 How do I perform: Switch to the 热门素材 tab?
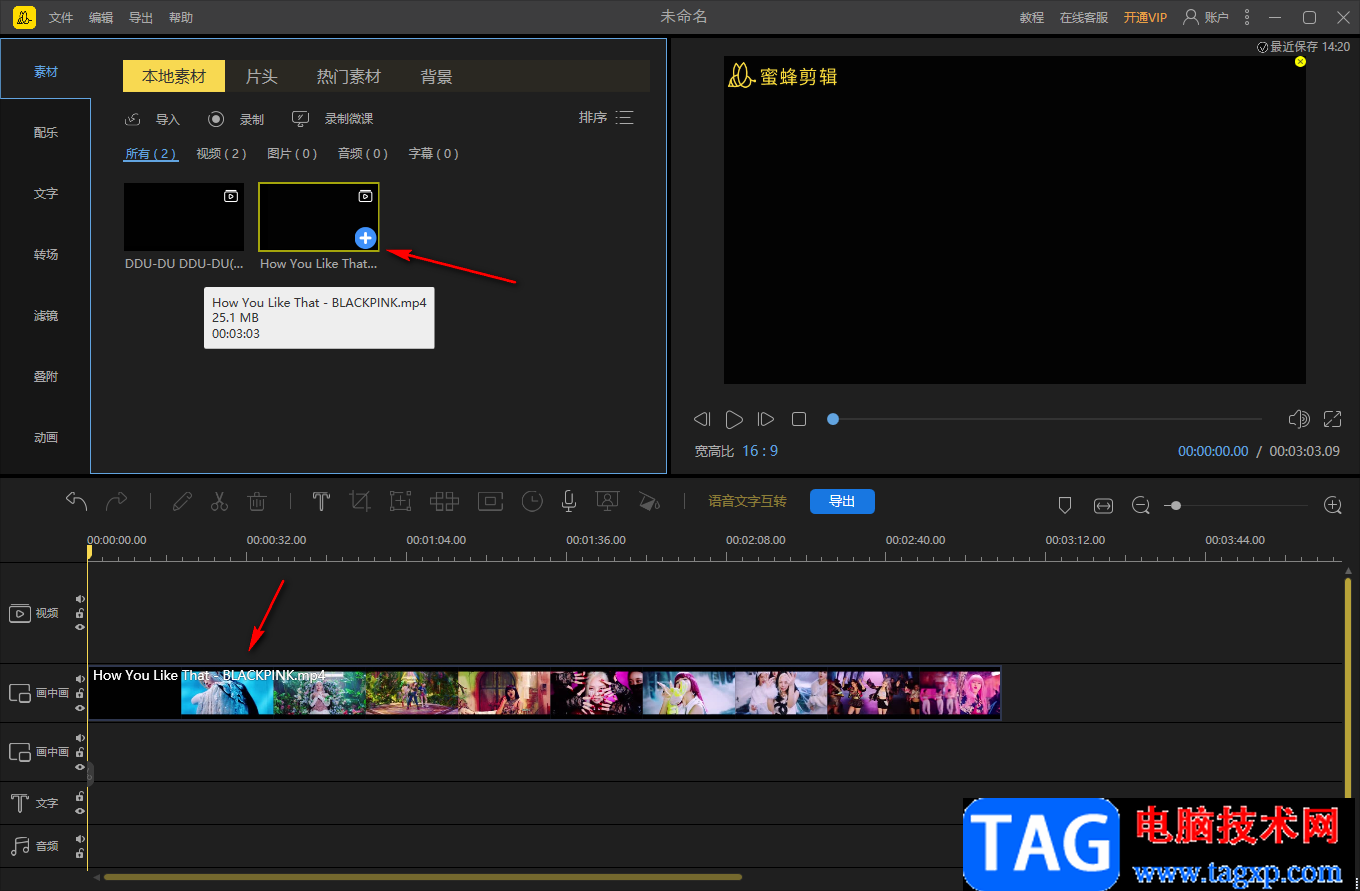tap(349, 76)
